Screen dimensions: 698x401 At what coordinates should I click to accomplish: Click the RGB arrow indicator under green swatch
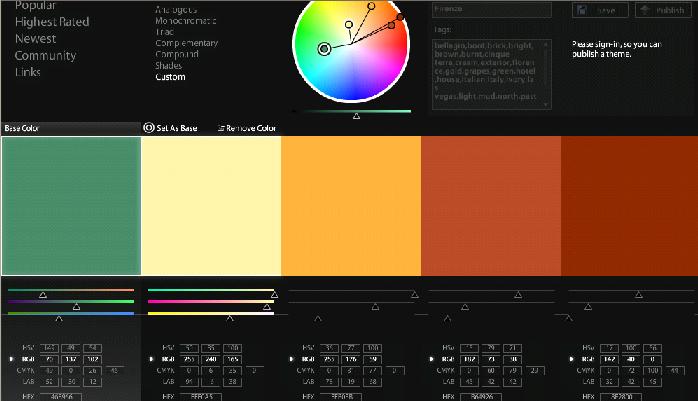tap(11, 356)
